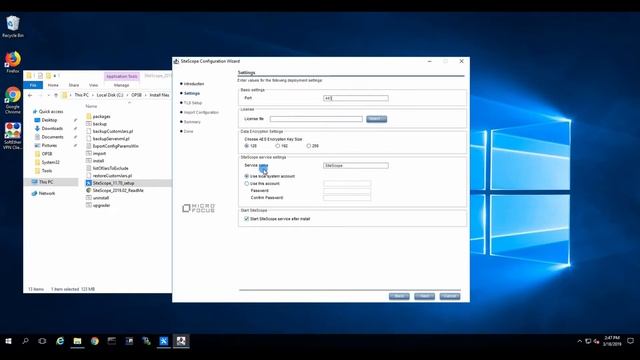640x360 pixels.
Task: Select the upgrader file
Action: pos(101,205)
